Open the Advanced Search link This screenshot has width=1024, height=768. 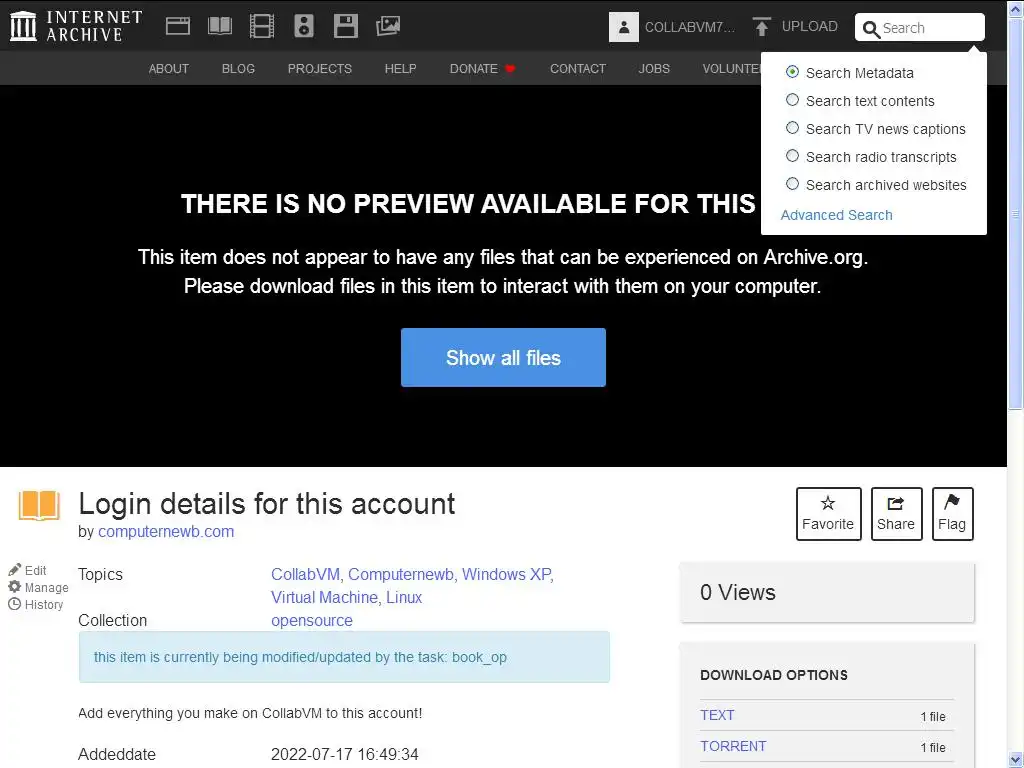click(836, 215)
